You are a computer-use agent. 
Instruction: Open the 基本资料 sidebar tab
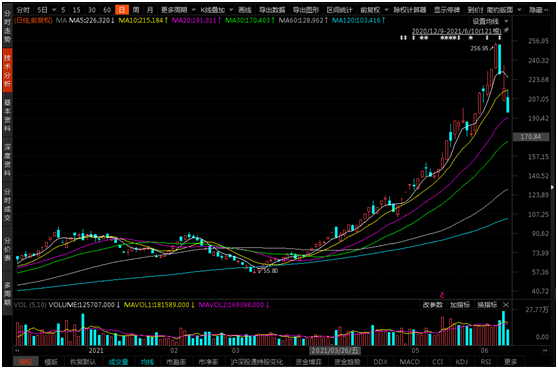click(7, 115)
